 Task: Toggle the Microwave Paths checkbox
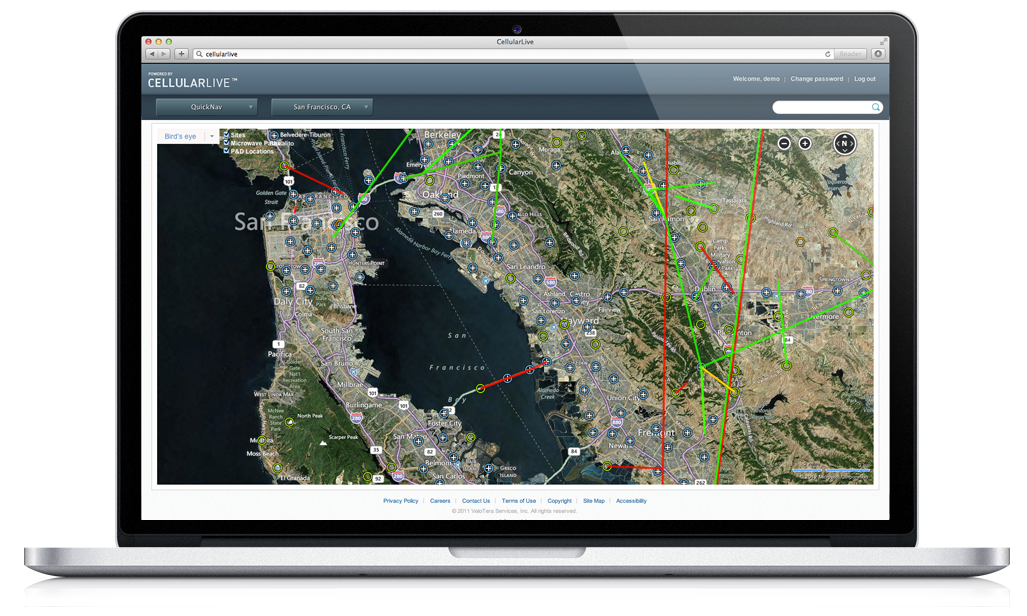pos(227,143)
